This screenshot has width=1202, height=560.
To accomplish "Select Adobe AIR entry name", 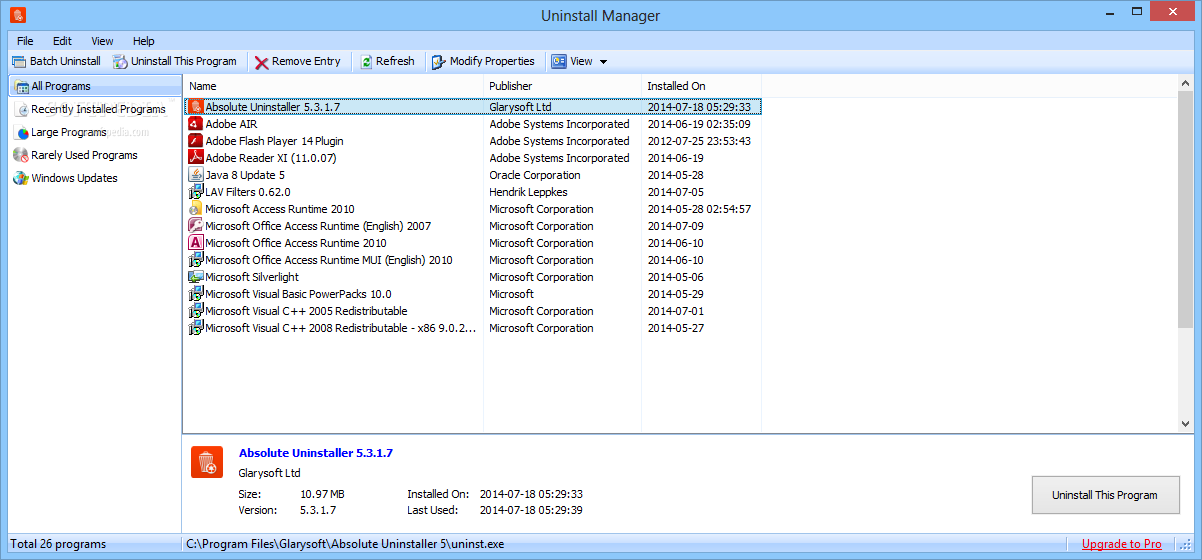I will click(231, 124).
